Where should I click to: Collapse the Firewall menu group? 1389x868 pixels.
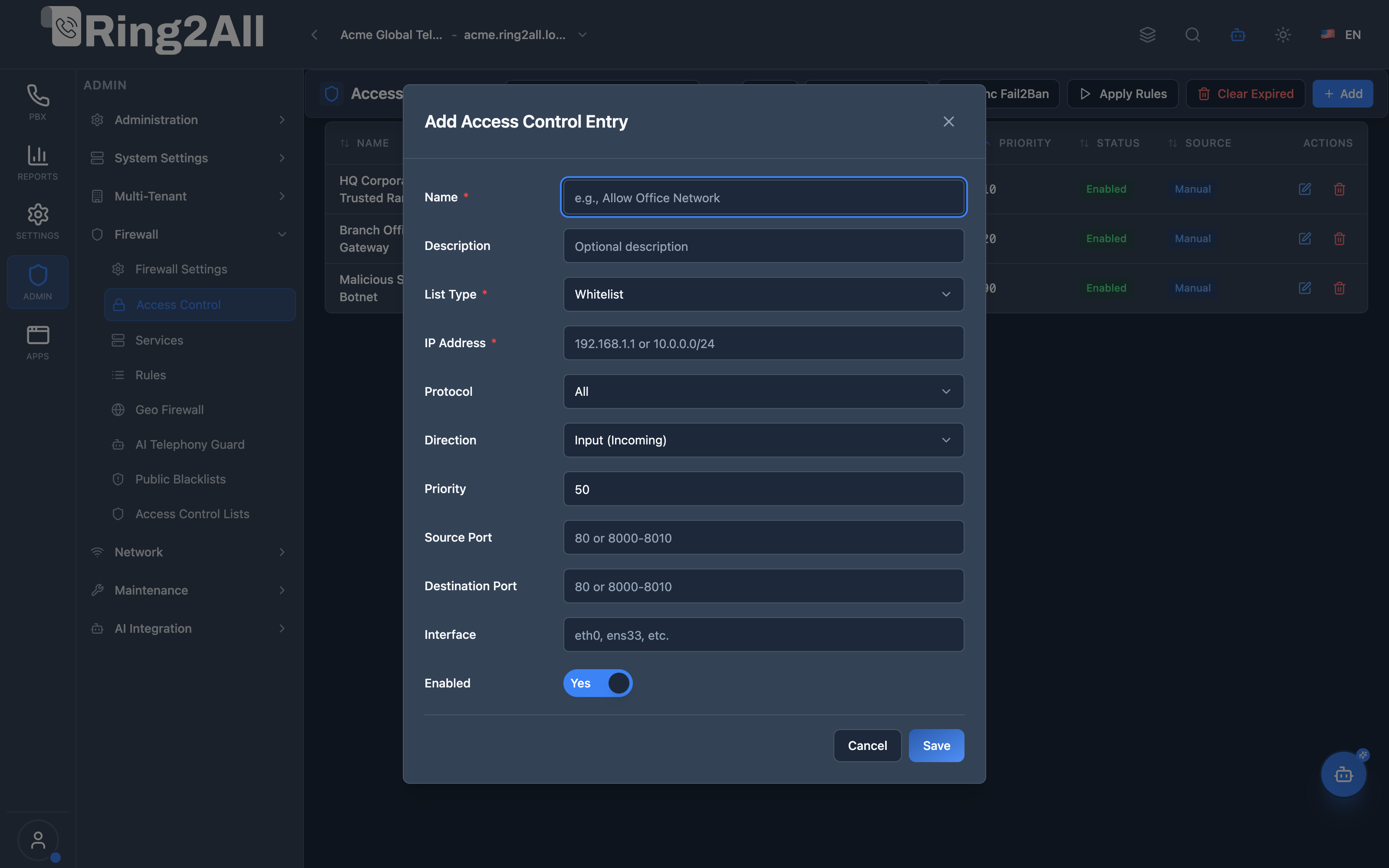coord(188,234)
